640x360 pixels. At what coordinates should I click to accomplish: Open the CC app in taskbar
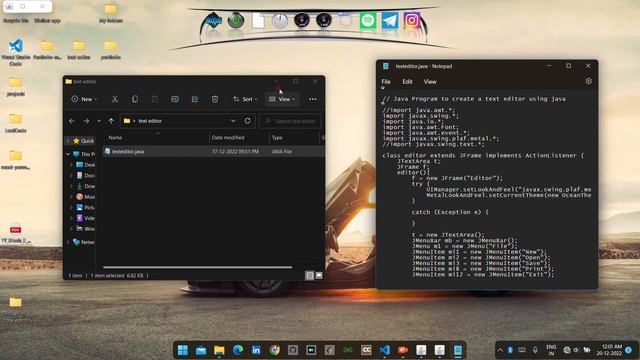click(x=366, y=350)
